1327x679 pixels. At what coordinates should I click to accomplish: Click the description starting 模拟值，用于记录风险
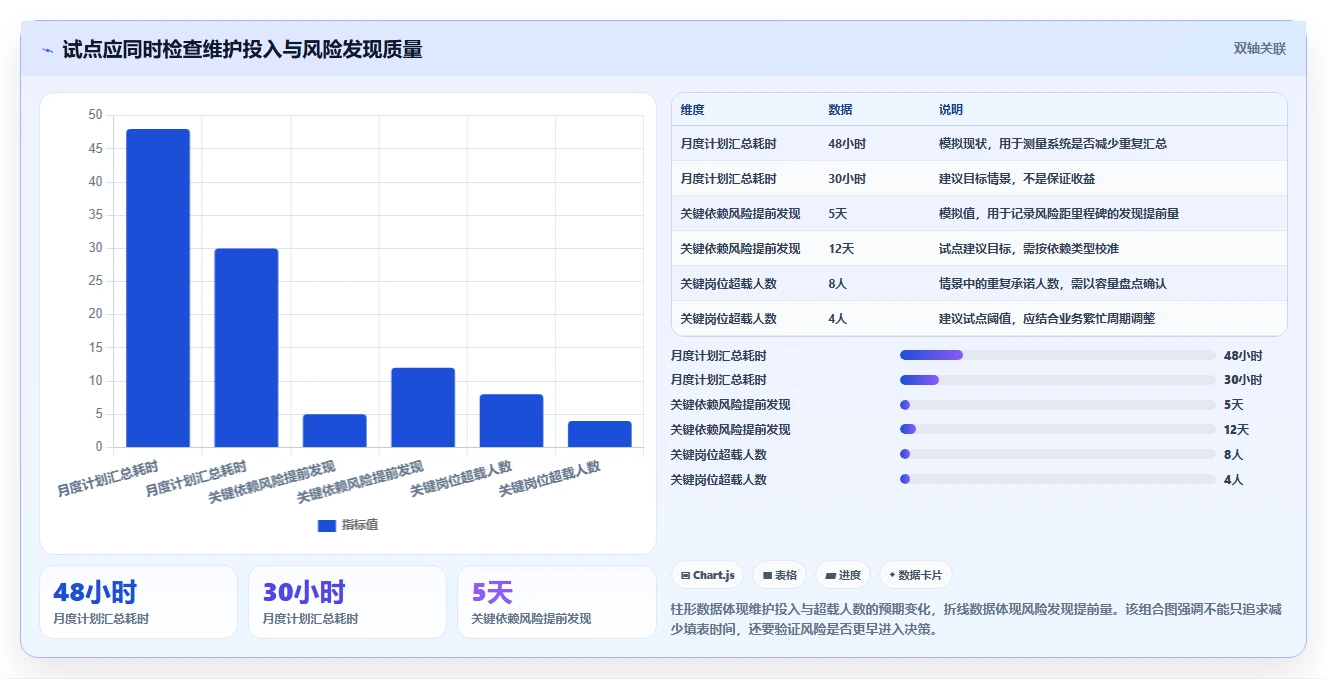point(1059,213)
